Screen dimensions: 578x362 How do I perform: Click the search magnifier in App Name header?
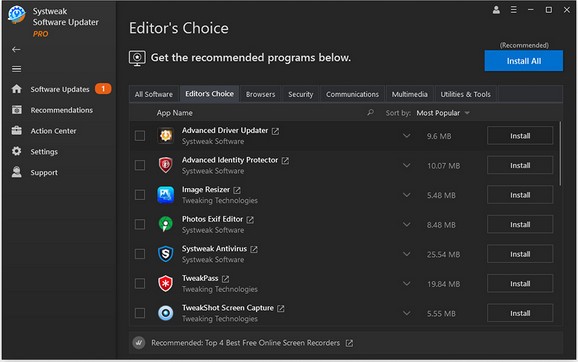(x=370, y=112)
